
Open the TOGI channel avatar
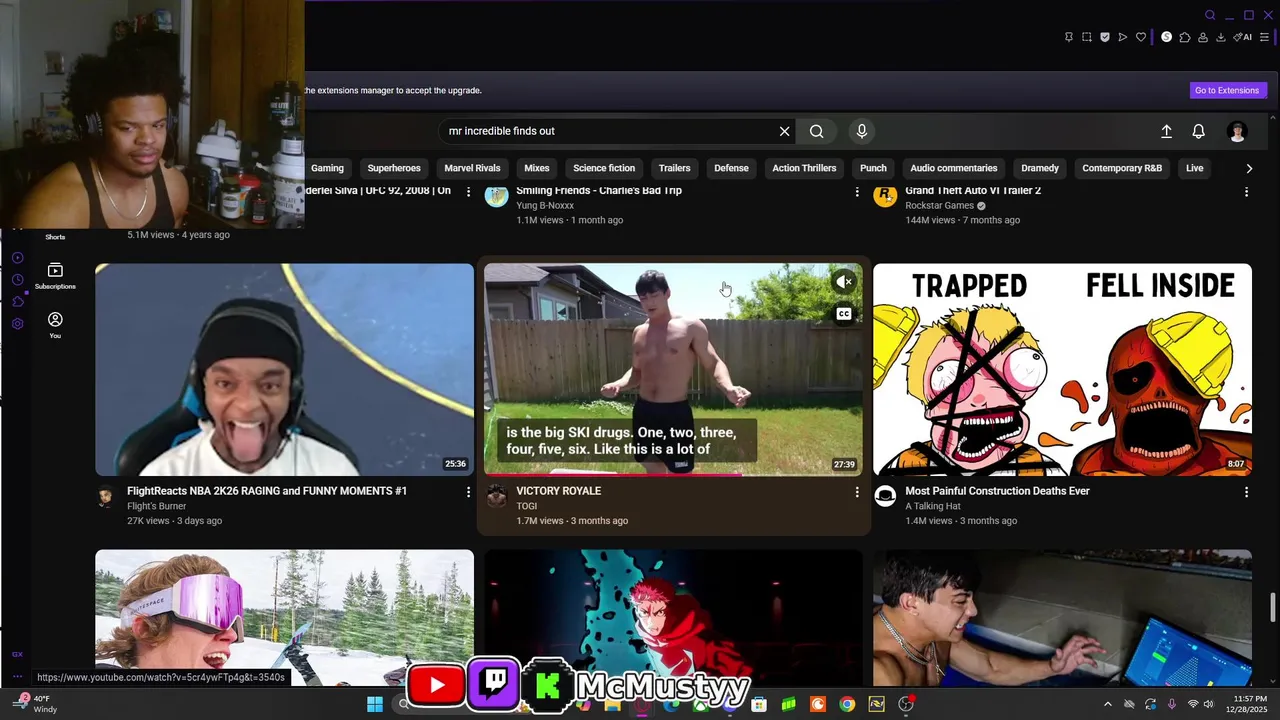click(x=497, y=496)
